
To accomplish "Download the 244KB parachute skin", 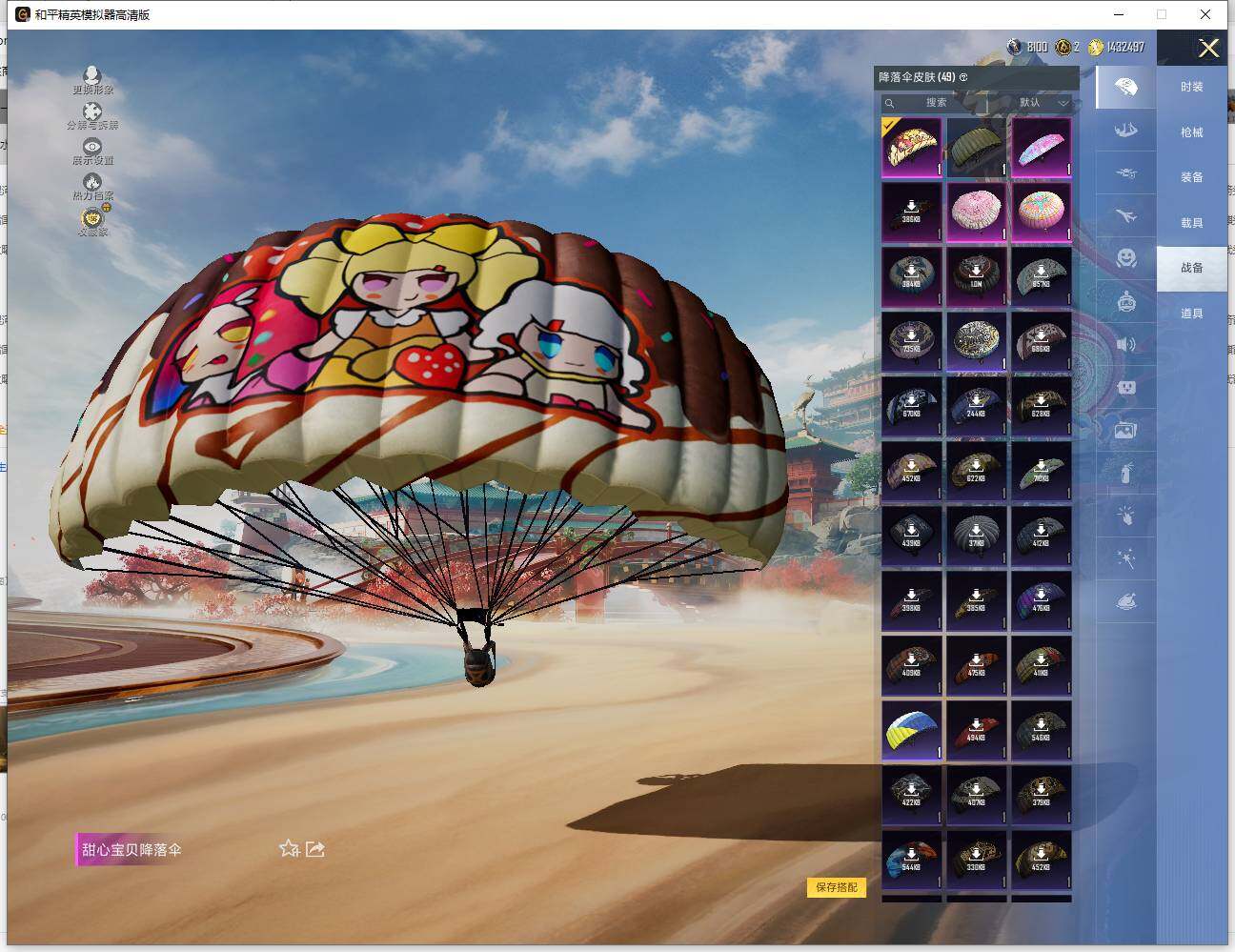I will click(977, 406).
